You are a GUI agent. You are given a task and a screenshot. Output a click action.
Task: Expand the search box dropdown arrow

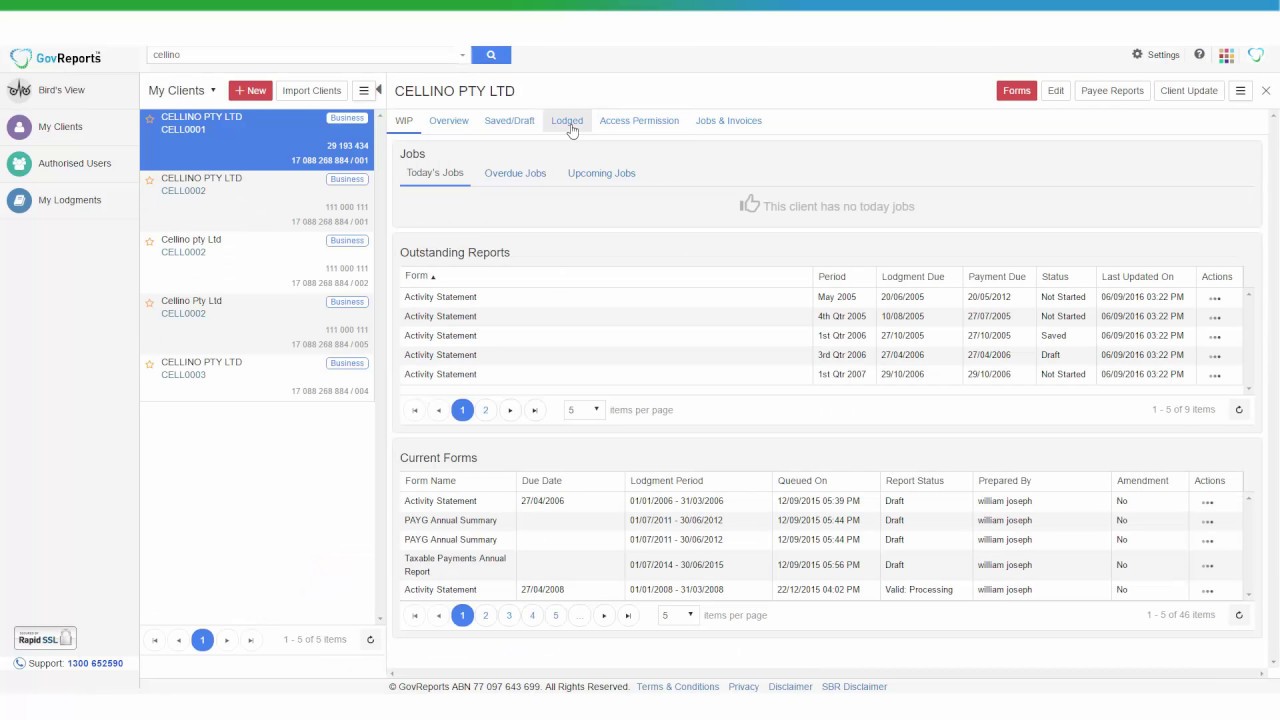pyautogui.click(x=462, y=55)
